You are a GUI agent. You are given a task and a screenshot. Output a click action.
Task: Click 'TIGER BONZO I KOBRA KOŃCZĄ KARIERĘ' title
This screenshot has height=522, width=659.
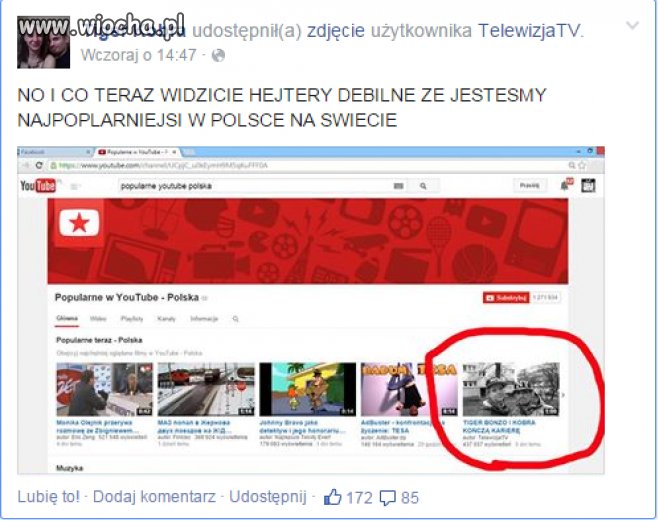point(499,426)
